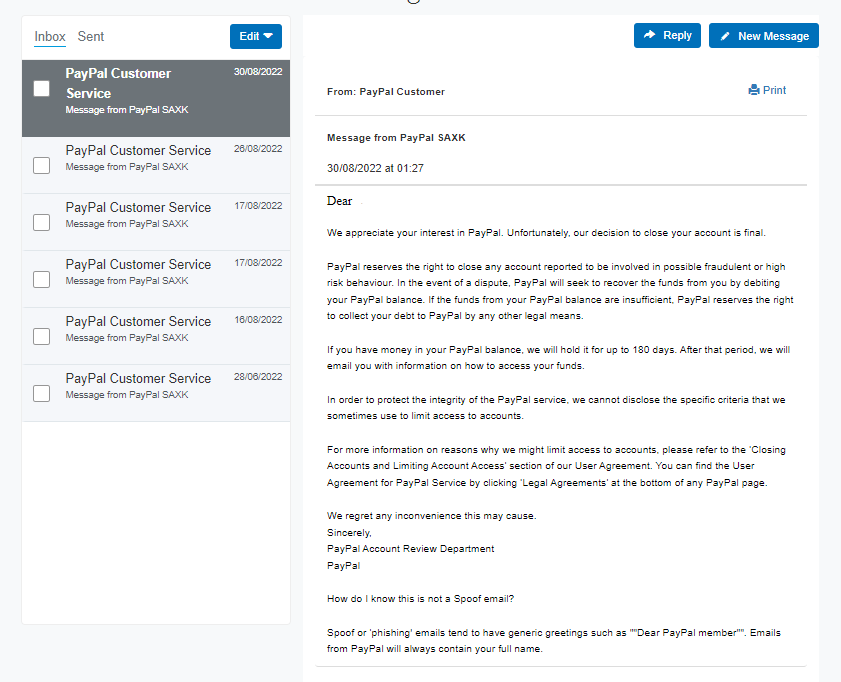This screenshot has height=682, width=841.
Task: Tick the checkbox for the 16/08/2022 message
Action: point(41,337)
